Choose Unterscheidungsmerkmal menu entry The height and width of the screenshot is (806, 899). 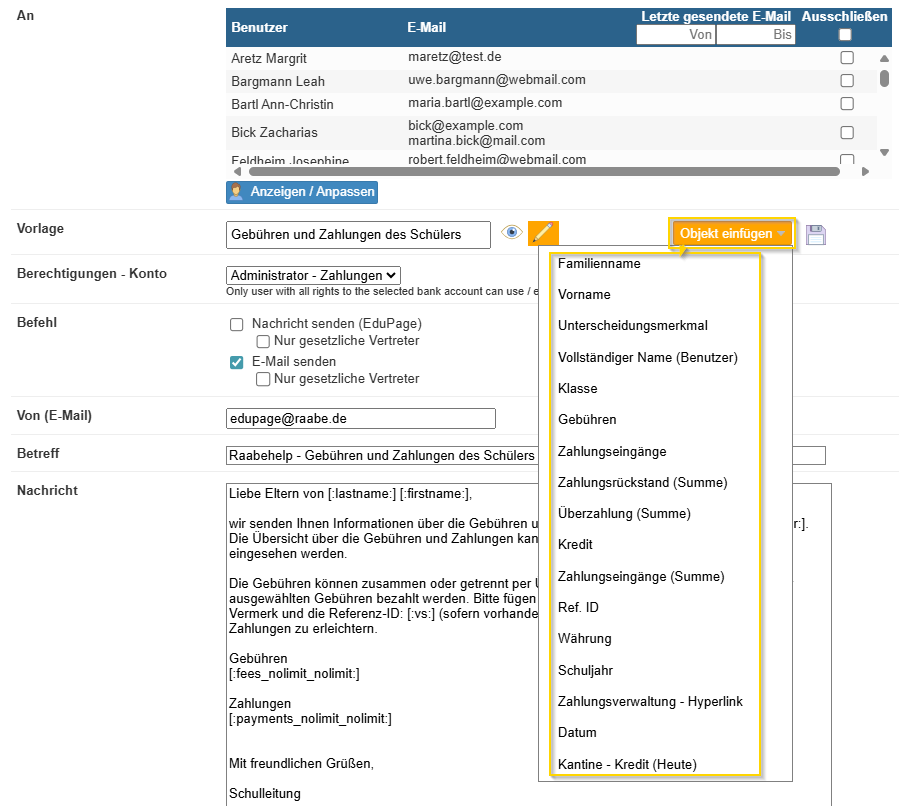pos(632,326)
